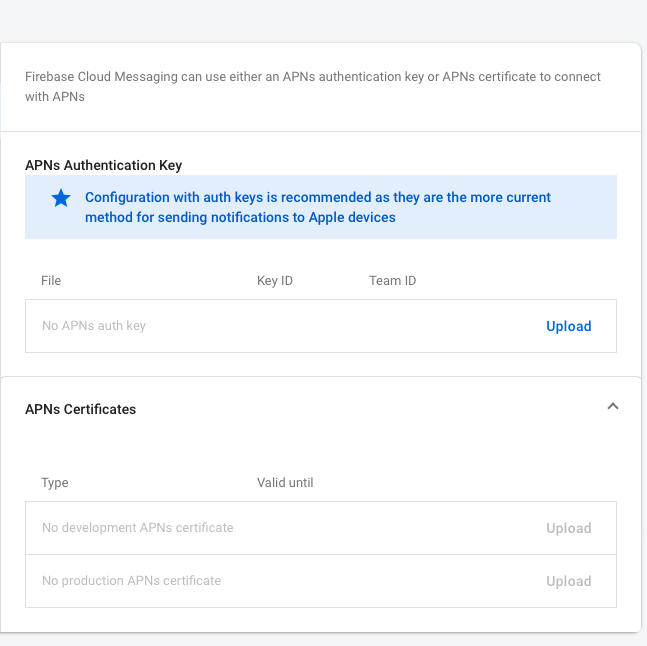Click the blue star recommendation icon
The image size is (647, 646).
click(x=61, y=198)
